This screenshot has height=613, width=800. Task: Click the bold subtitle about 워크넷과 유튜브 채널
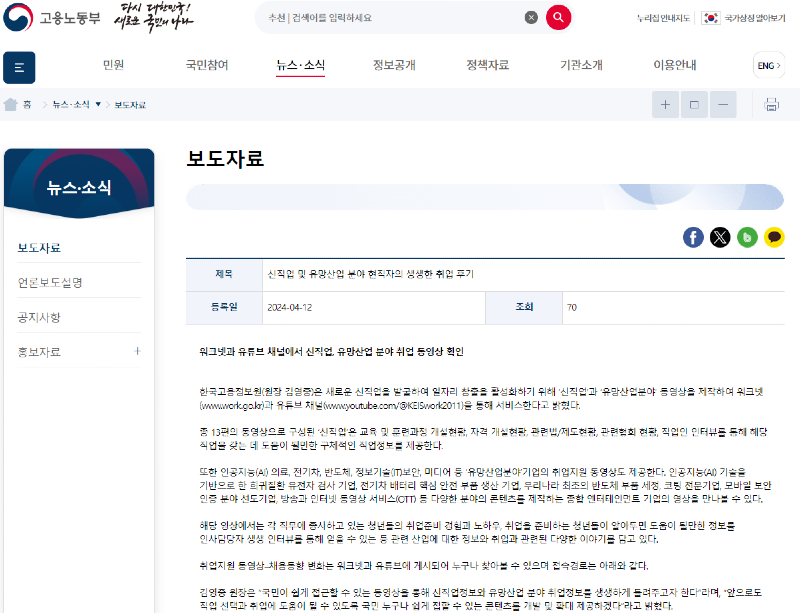(331, 352)
